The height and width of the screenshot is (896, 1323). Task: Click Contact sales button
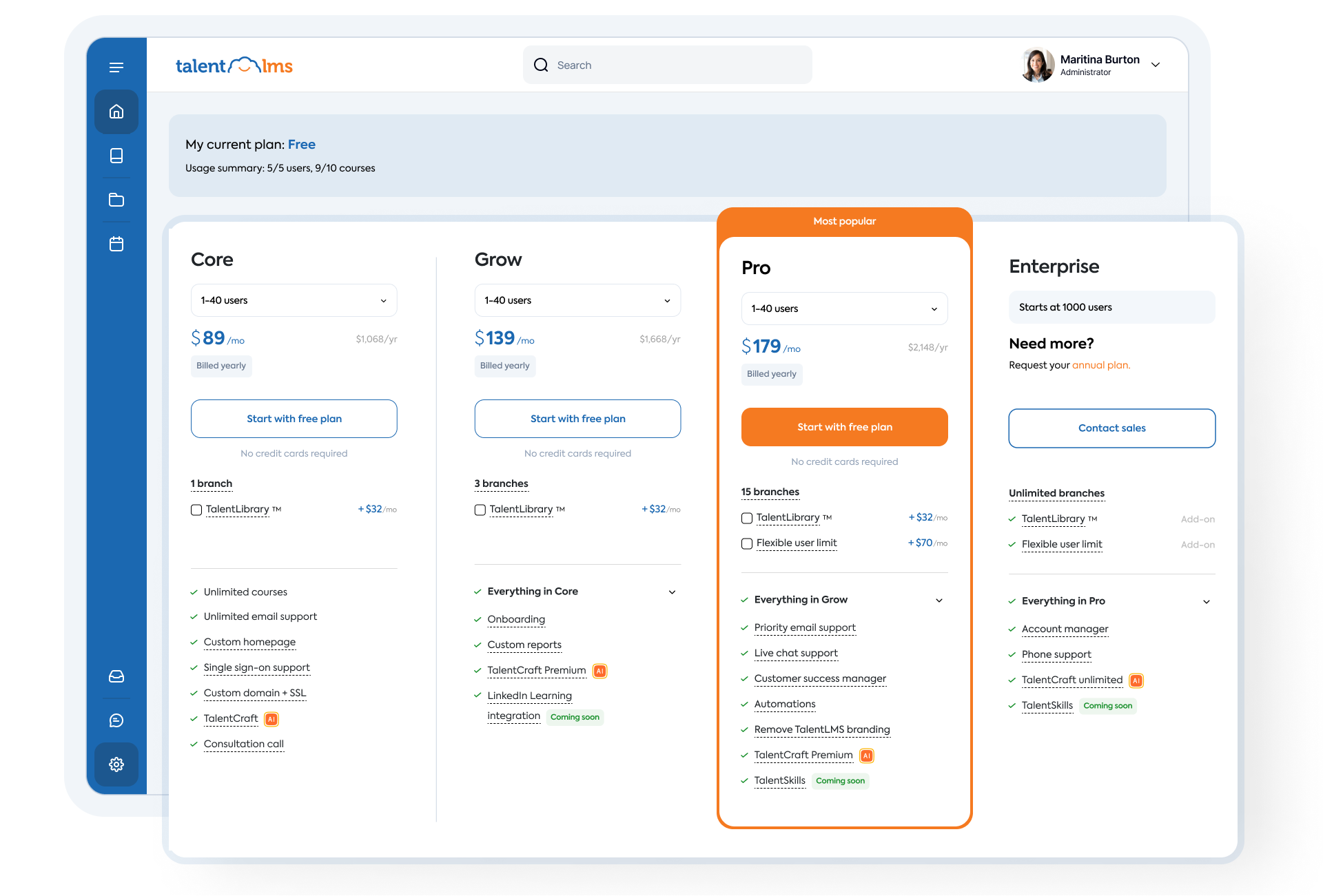point(1112,428)
